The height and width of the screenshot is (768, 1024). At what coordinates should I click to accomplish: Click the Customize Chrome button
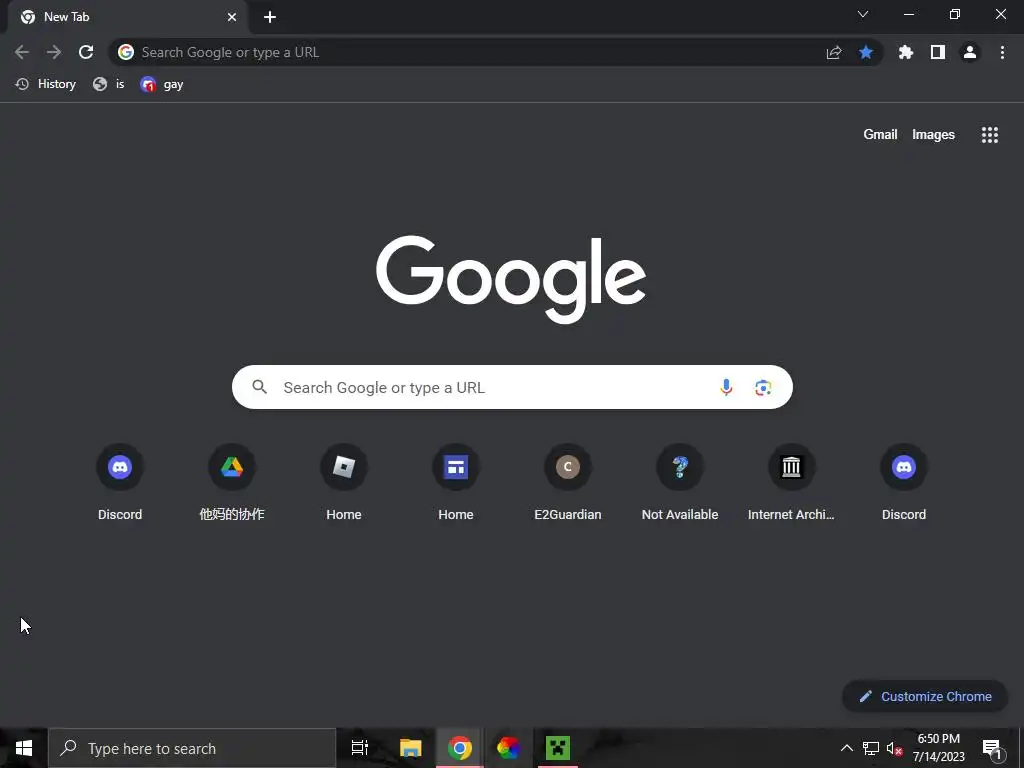(x=925, y=696)
